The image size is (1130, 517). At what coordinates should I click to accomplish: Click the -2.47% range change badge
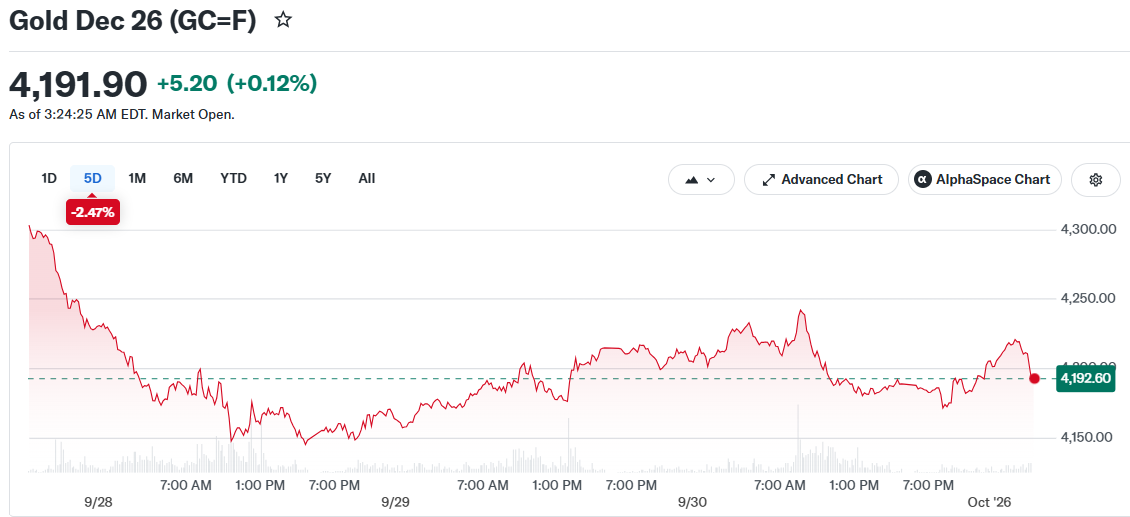pyautogui.click(x=93, y=213)
